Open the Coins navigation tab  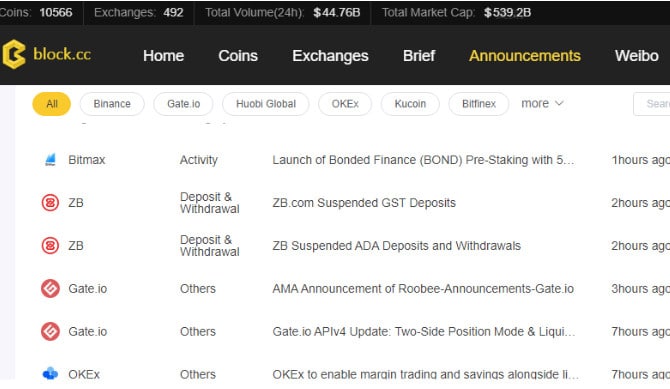coord(238,56)
